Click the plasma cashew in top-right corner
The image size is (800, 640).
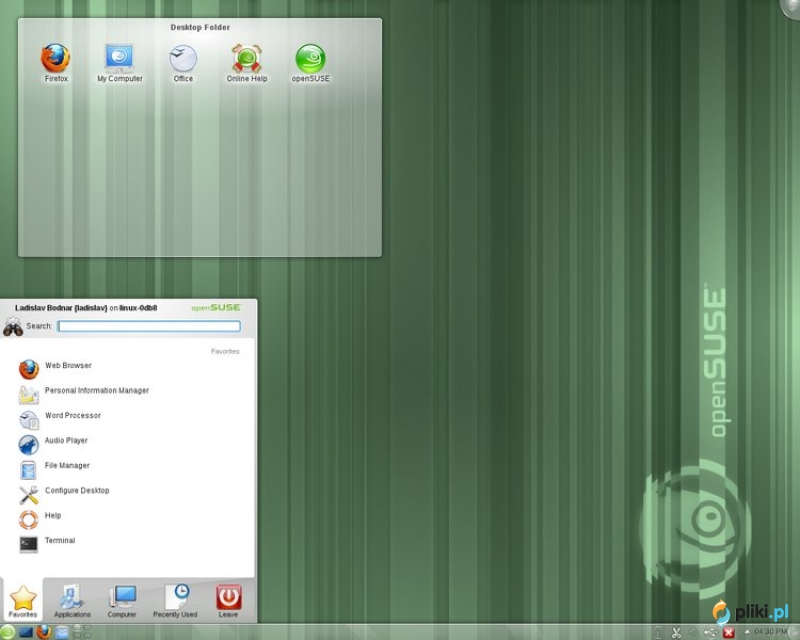tap(791, 8)
